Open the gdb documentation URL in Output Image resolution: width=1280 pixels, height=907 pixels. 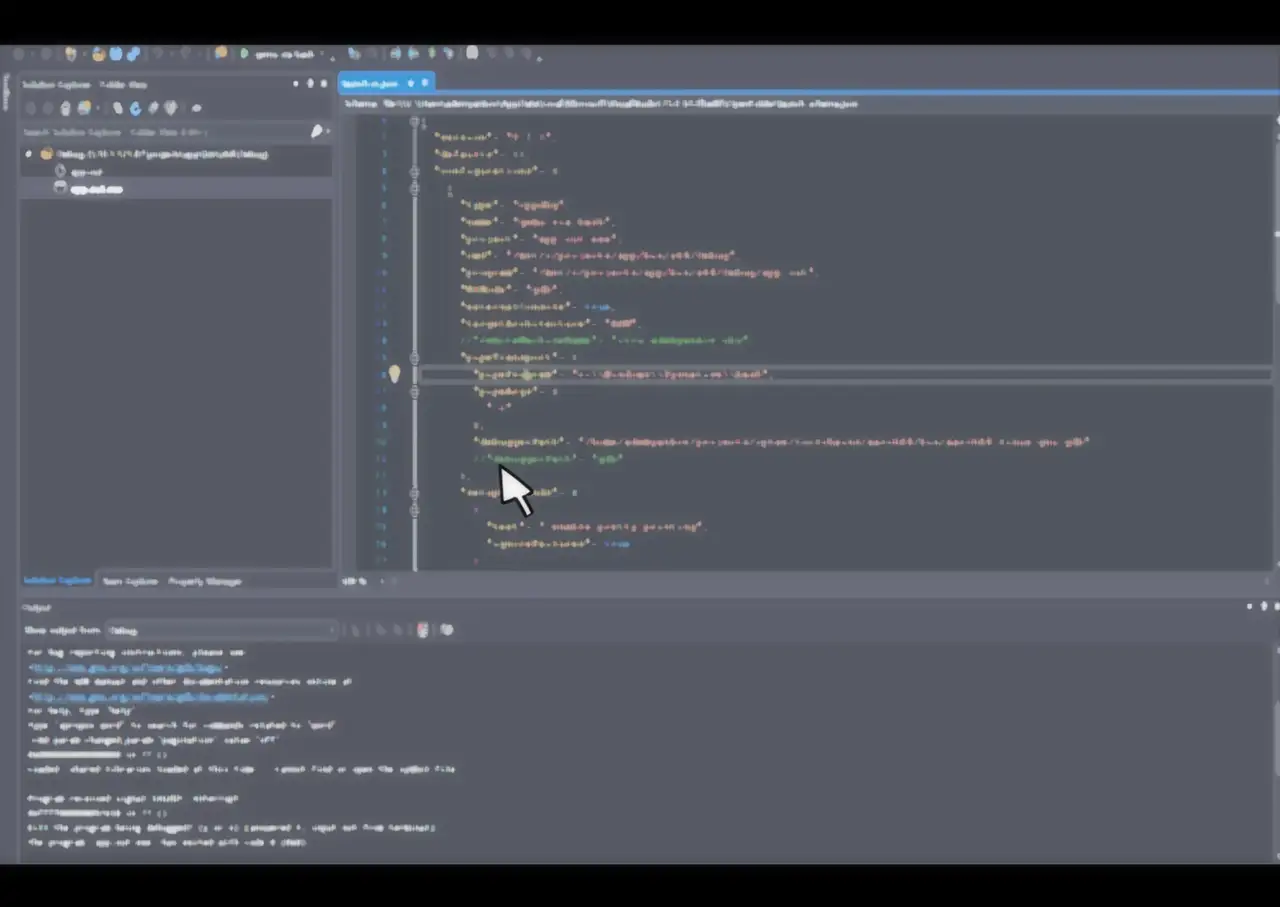click(x=148, y=696)
